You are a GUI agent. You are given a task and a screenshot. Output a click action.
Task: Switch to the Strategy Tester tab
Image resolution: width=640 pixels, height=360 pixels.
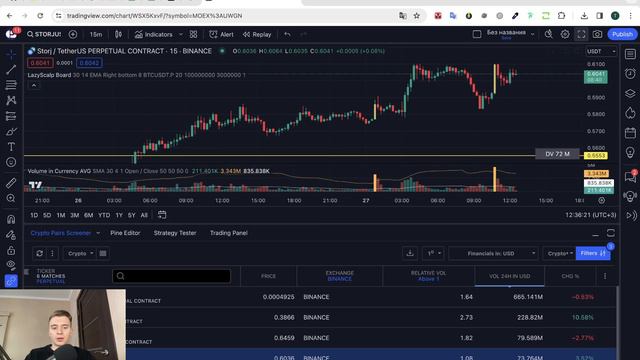(x=175, y=233)
